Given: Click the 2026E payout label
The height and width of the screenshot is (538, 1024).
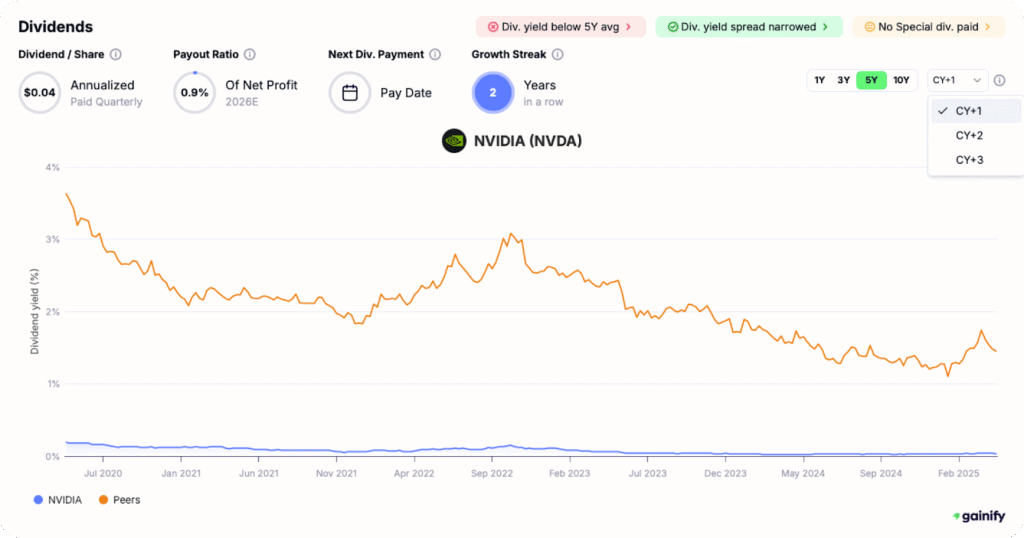Looking at the screenshot, I should click(x=242, y=102).
